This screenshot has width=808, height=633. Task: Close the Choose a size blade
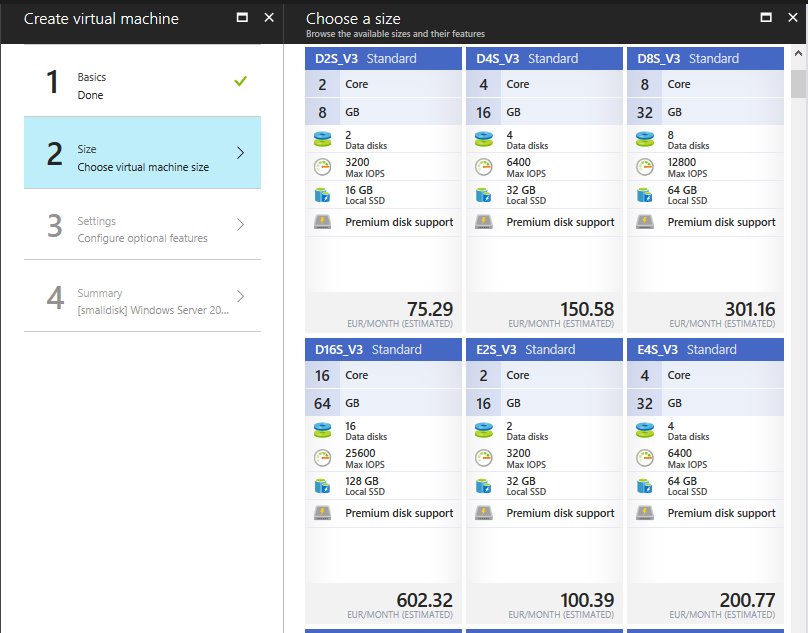pos(793,18)
